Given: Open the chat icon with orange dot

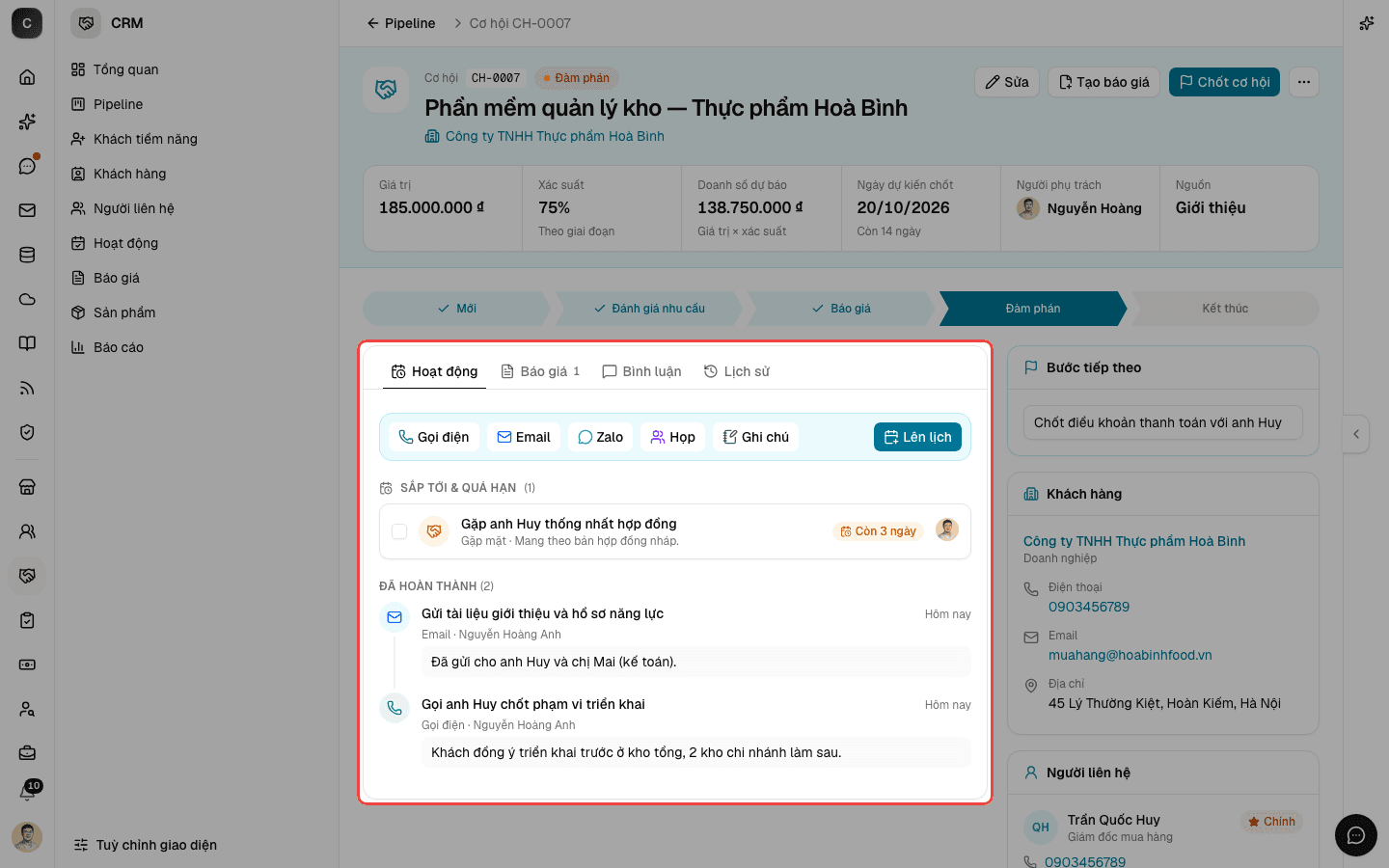Looking at the screenshot, I should point(27,166).
